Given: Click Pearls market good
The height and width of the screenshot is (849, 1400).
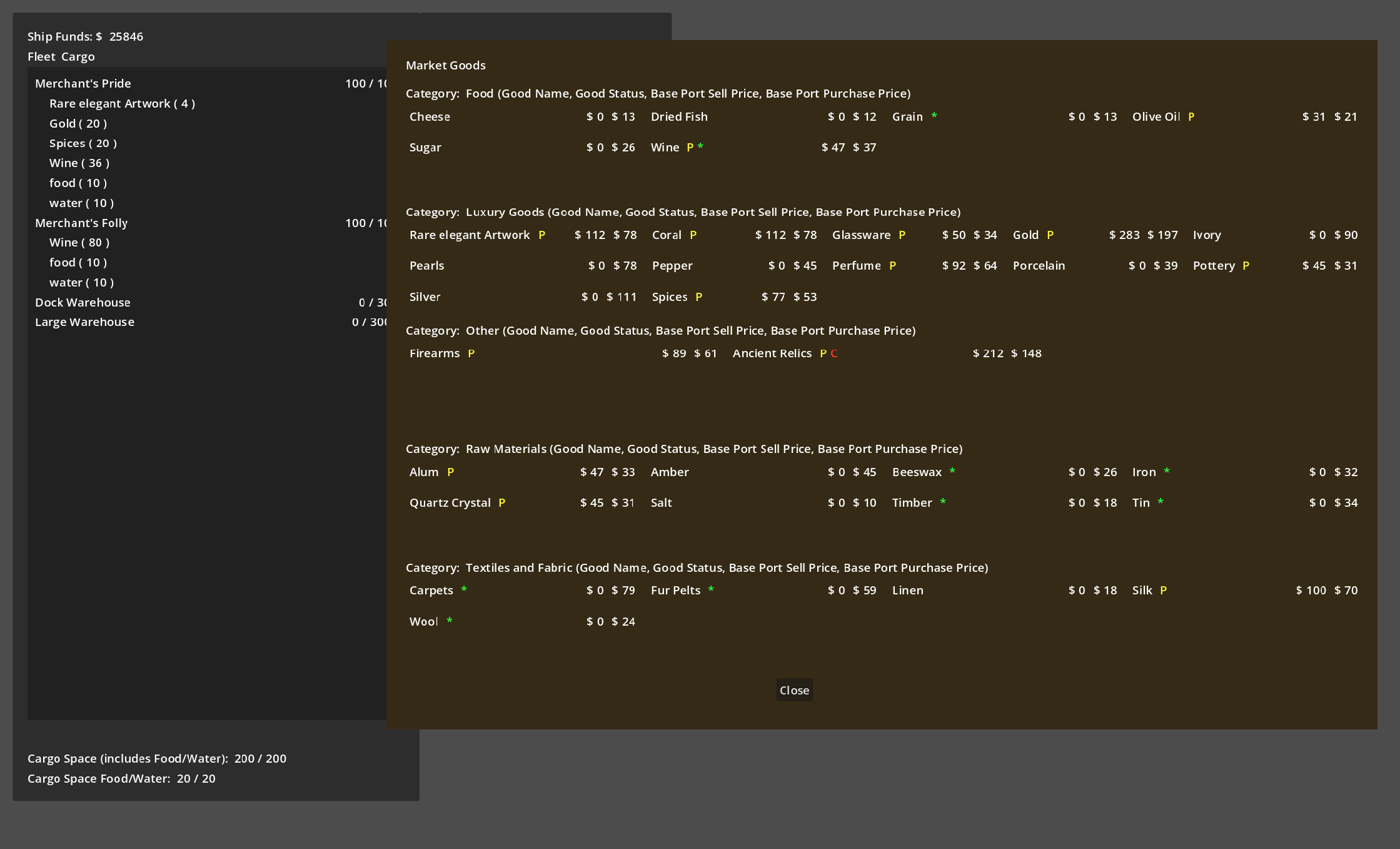Looking at the screenshot, I should tap(426, 265).
